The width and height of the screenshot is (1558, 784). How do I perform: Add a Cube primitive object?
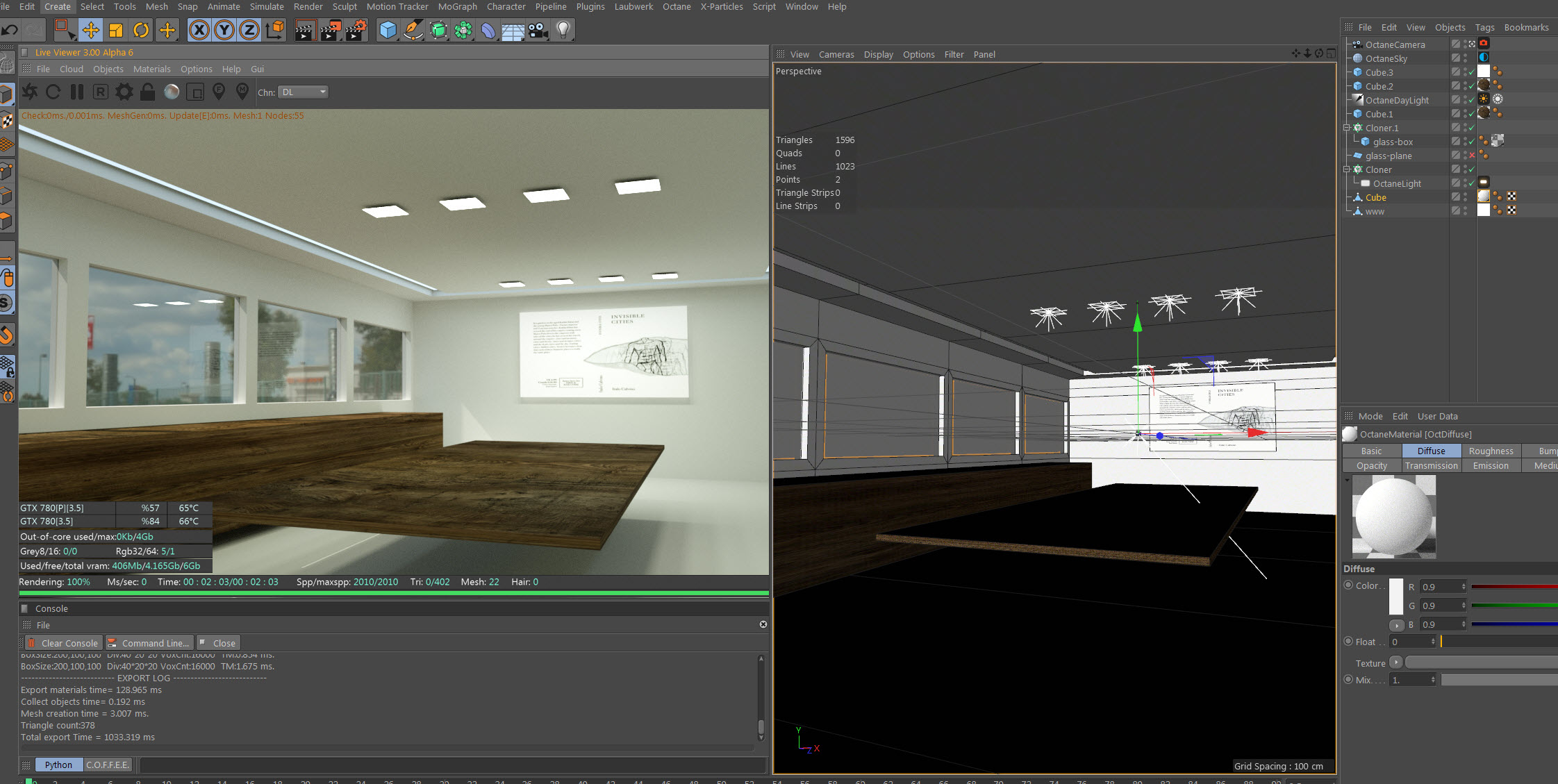pyautogui.click(x=388, y=30)
